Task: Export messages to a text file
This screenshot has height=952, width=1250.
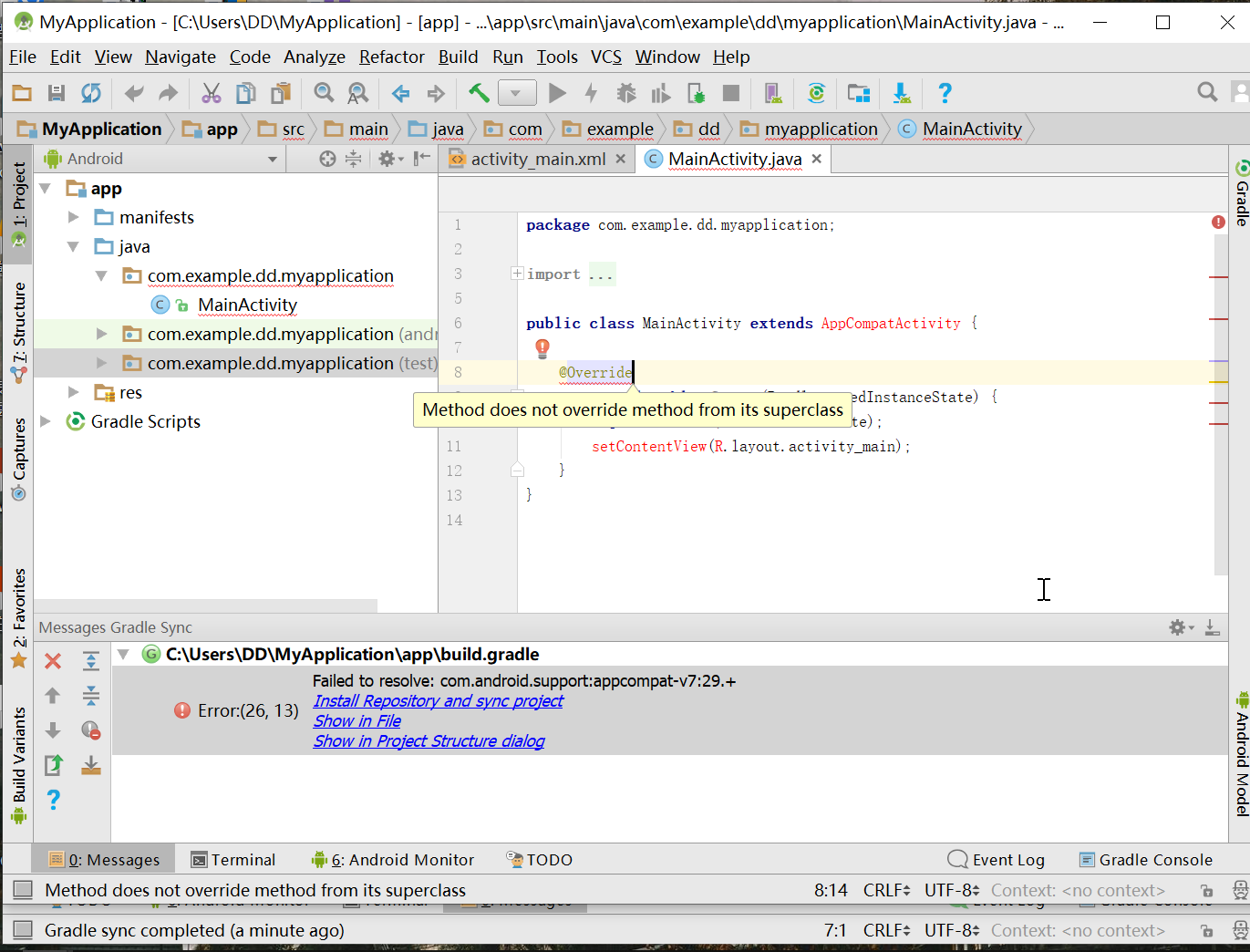Action: tap(53, 765)
